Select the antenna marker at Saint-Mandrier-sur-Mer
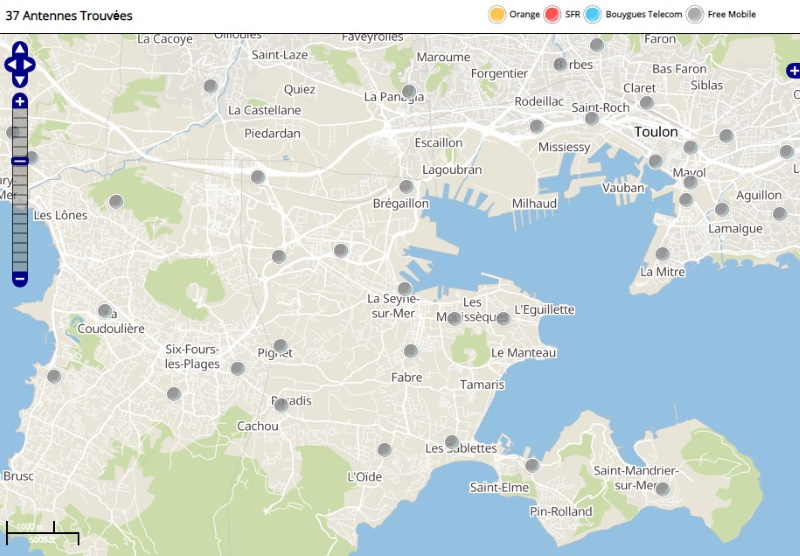Viewport: 800px width, 556px height. 662,488
